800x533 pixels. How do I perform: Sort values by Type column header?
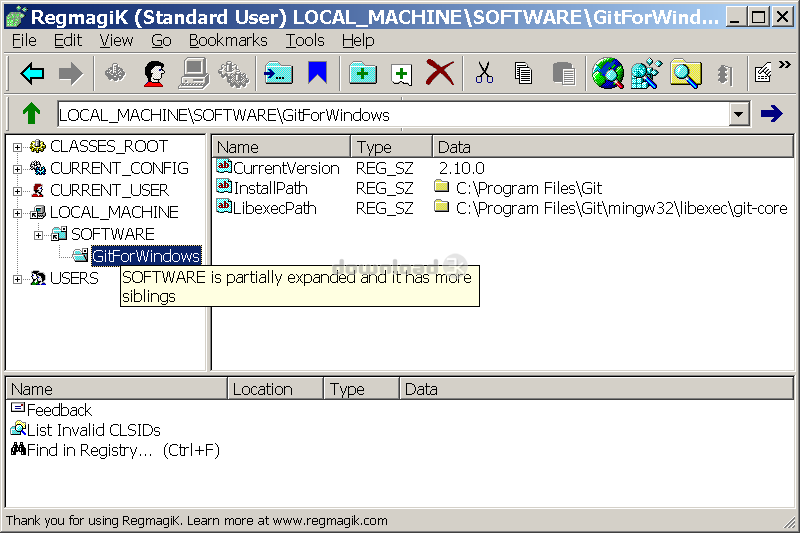391,147
